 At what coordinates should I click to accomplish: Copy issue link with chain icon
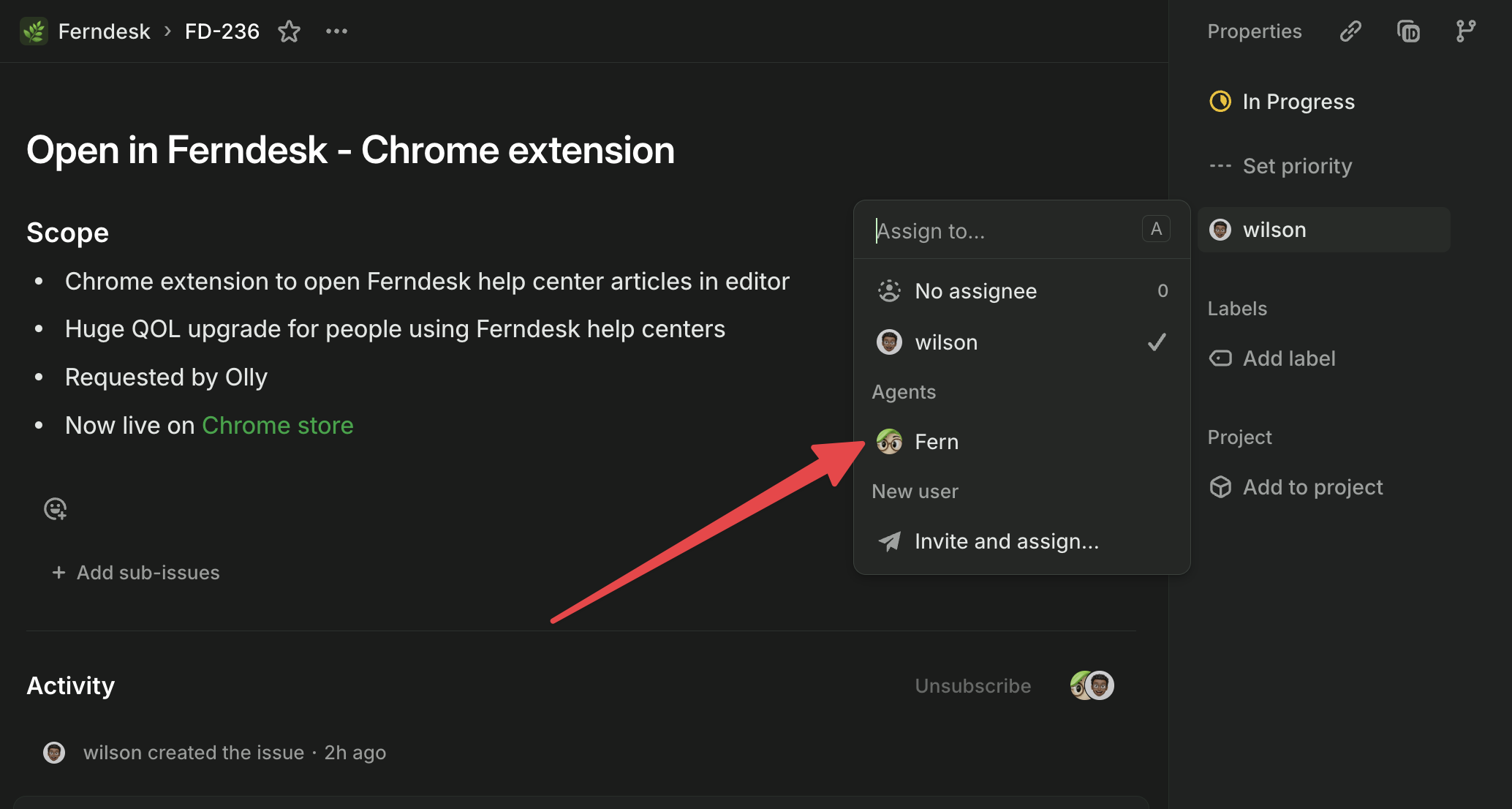pos(1350,31)
